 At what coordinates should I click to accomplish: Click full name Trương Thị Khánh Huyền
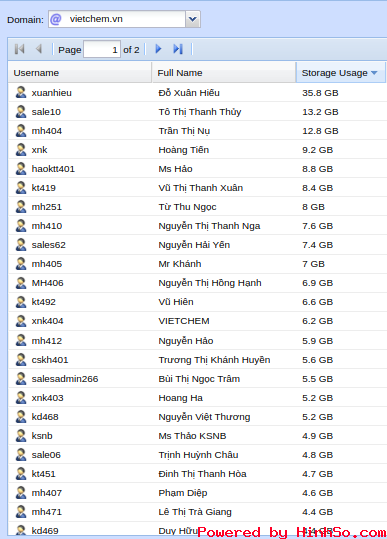(x=214, y=360)
